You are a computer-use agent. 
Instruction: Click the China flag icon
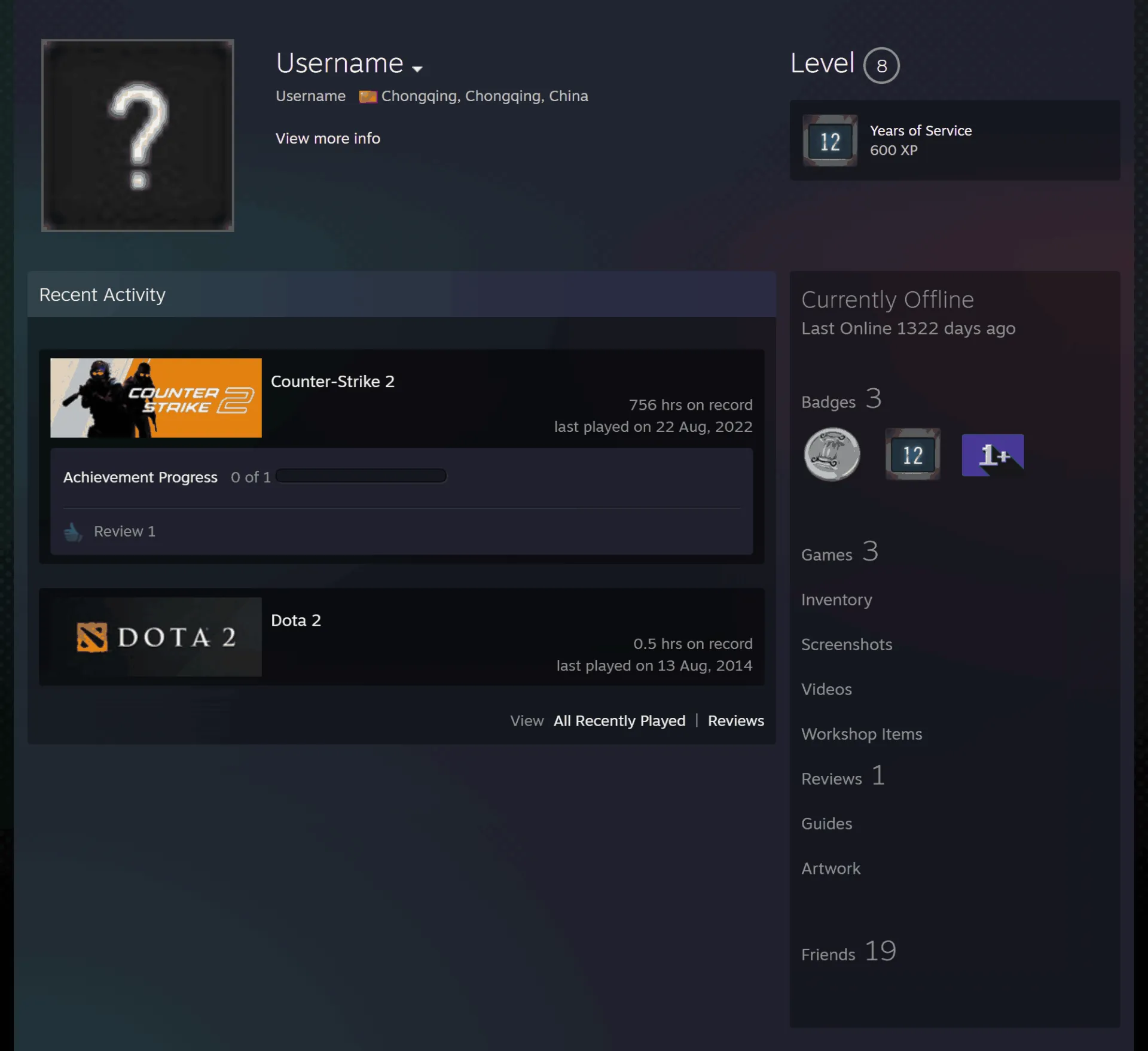point(368,96)
